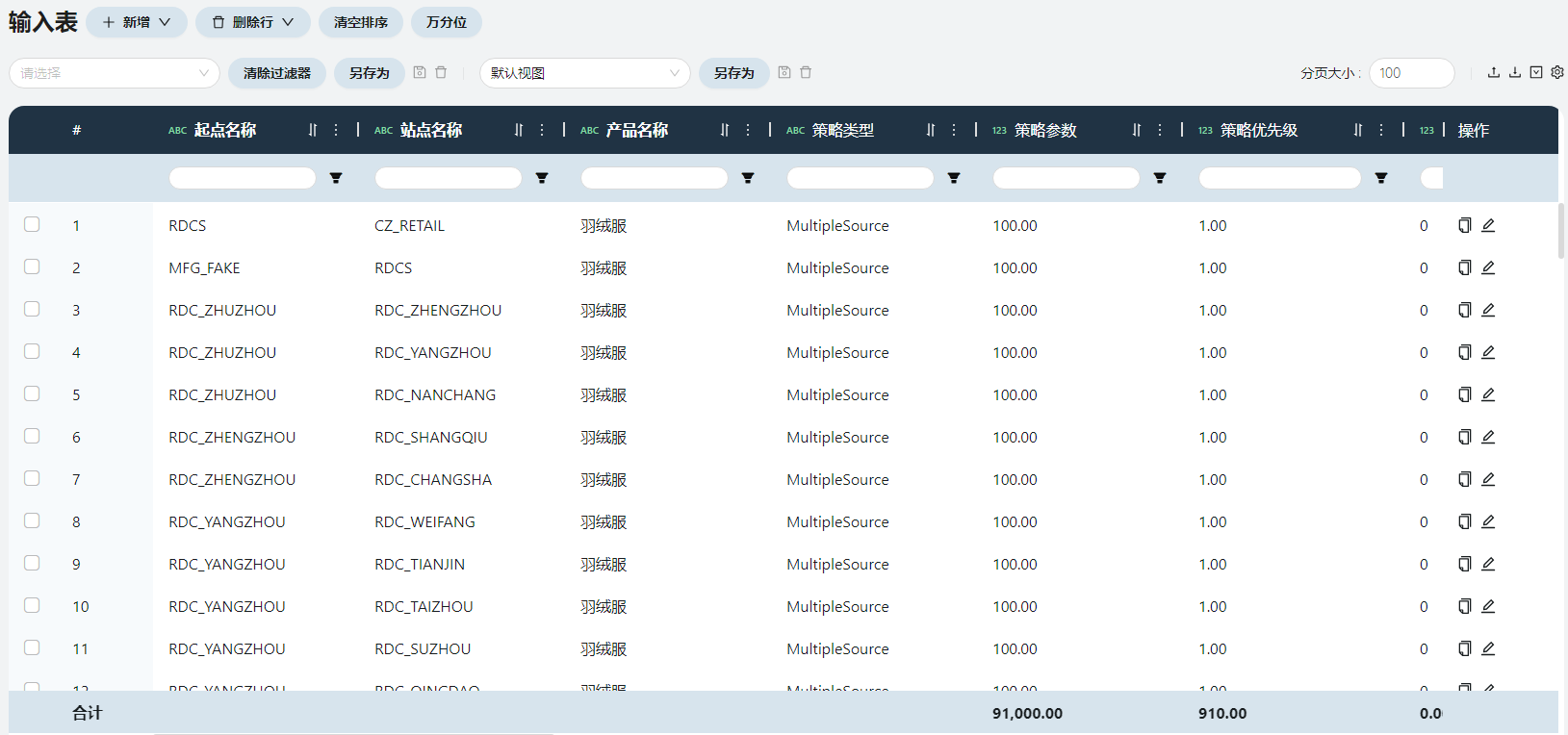Click the 万分位 button
1568x735 pixels.
447,22
